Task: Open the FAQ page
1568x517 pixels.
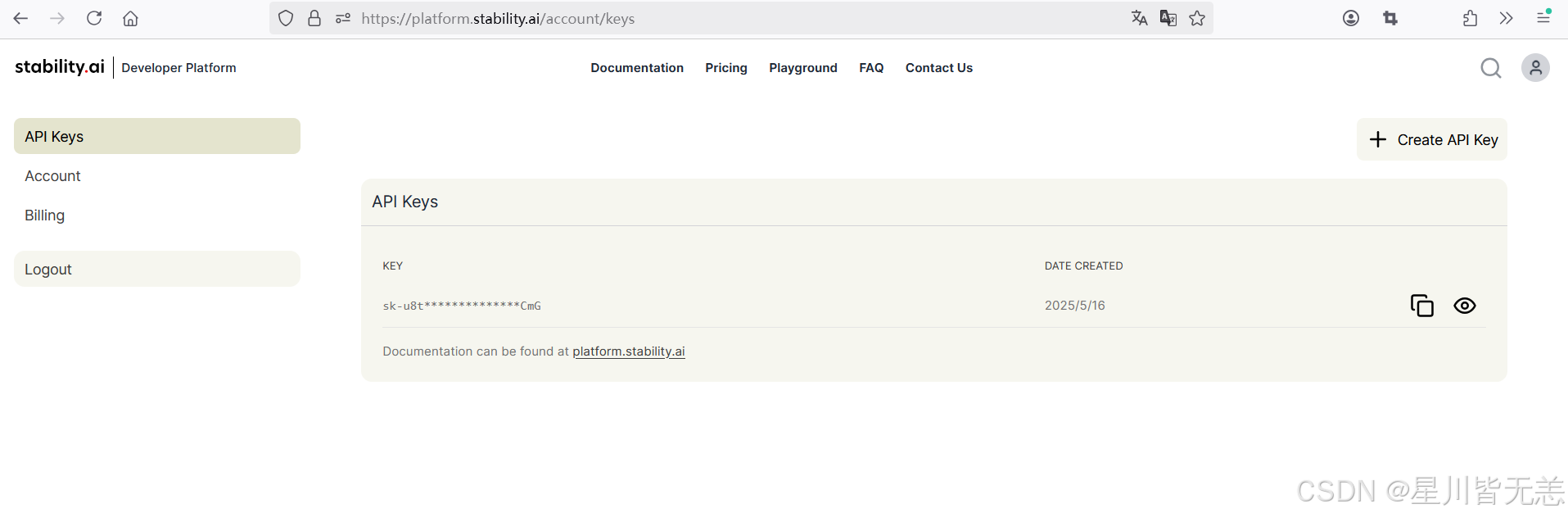Action: pos(871,68)
